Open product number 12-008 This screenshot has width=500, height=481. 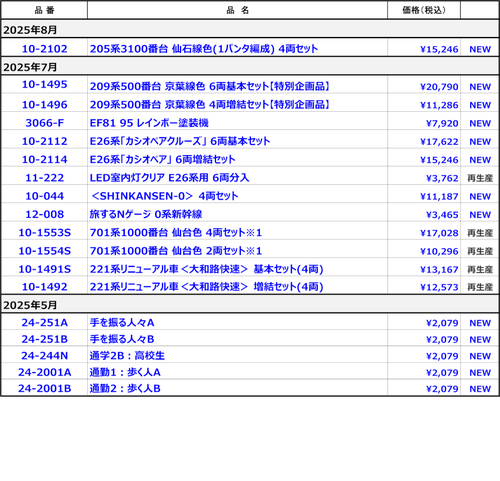pos(44,214)
